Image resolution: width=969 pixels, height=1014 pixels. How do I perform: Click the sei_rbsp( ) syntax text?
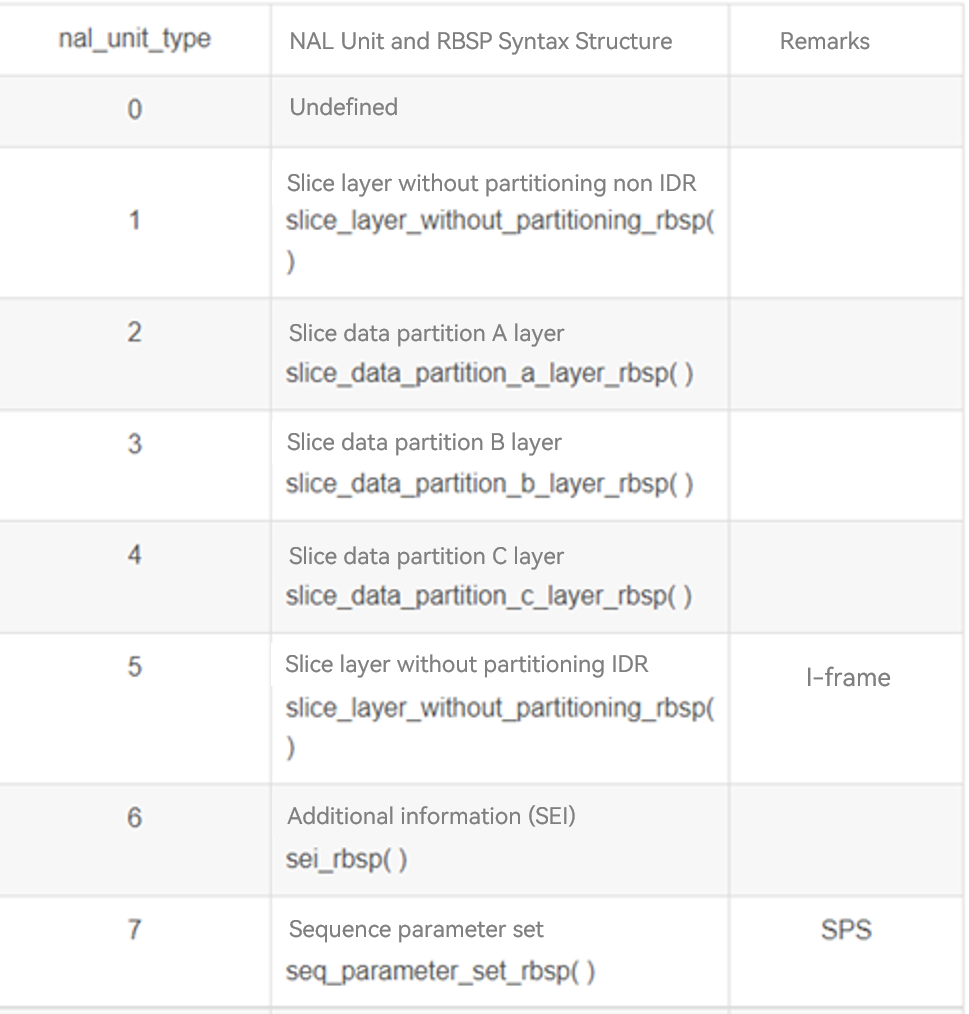[346, 859]
